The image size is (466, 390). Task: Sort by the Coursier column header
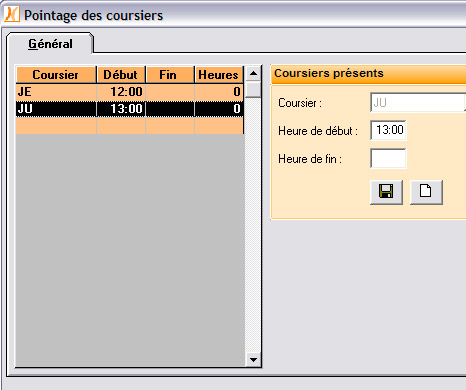click(56, 75)
